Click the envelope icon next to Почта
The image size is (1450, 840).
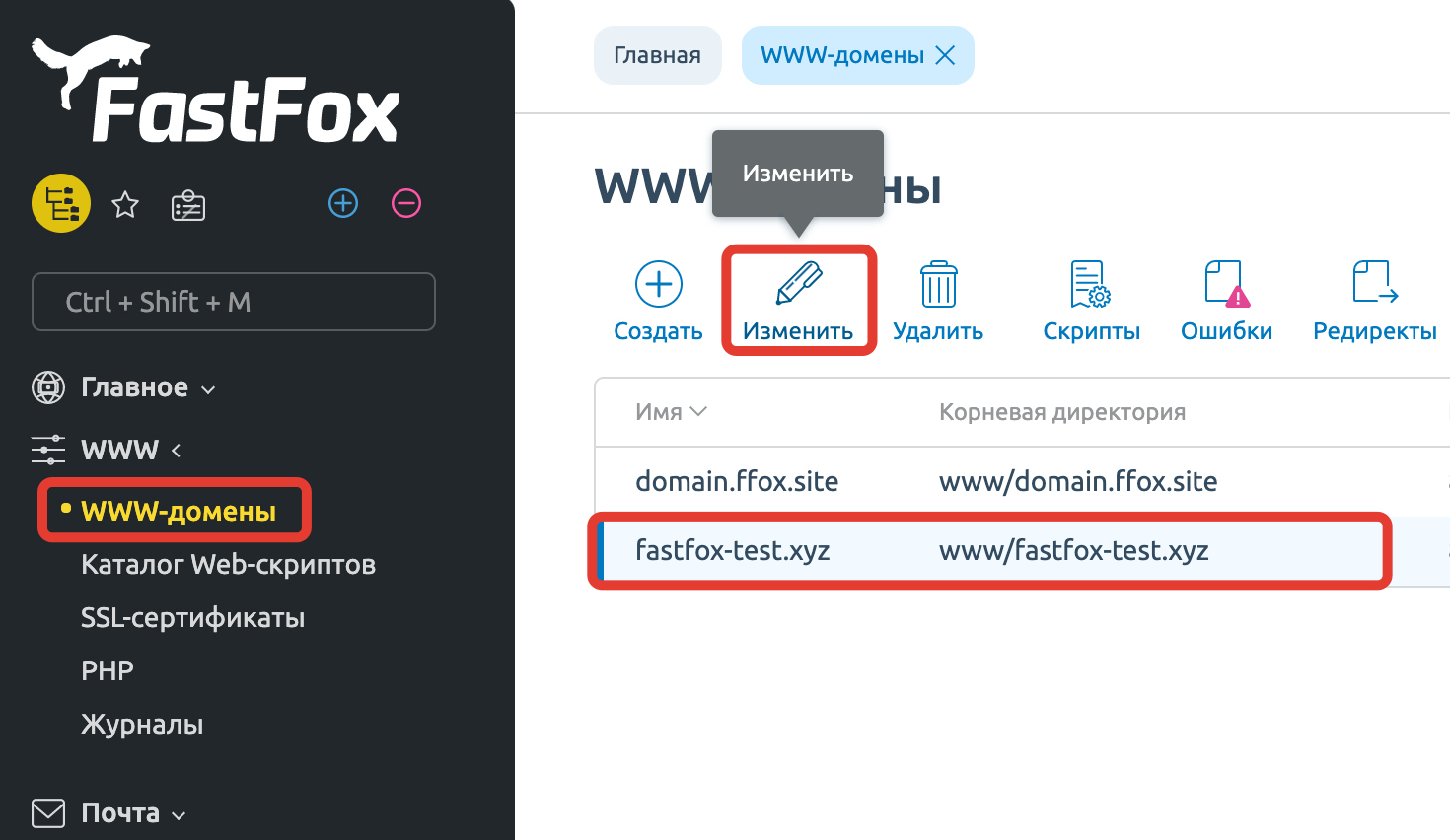[48, 813]
